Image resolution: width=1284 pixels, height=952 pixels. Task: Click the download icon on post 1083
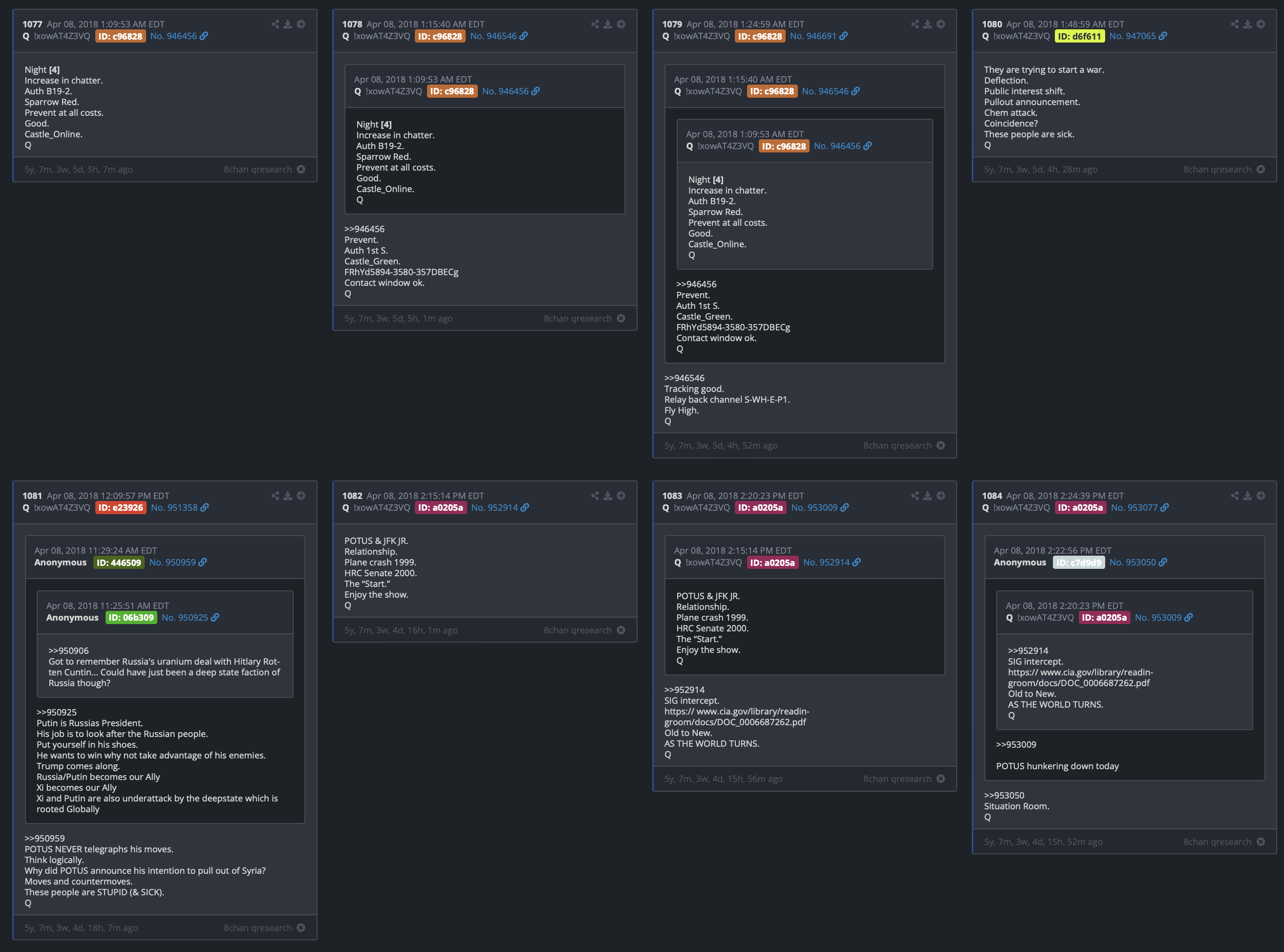pos(928,496)
